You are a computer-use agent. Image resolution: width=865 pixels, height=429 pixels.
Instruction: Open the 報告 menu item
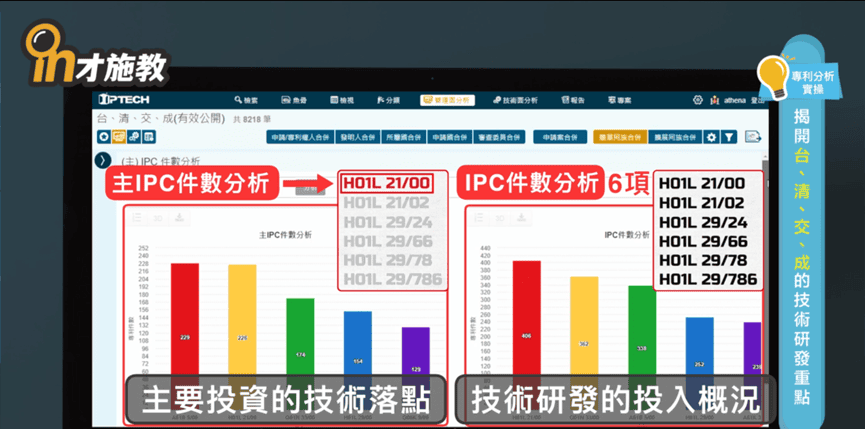tap(574, 100)
